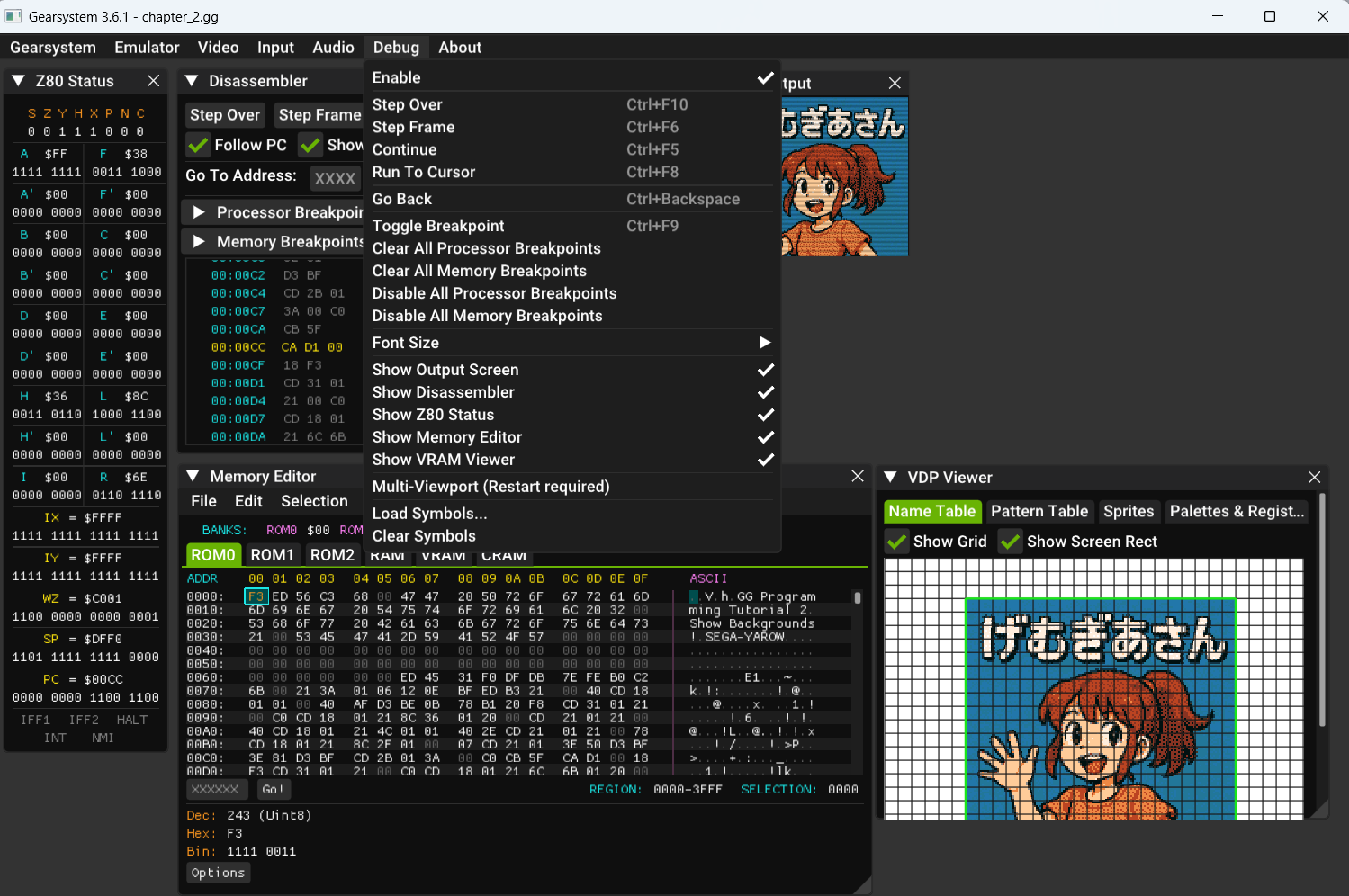Close the Output screen panel

click(895, 83)
